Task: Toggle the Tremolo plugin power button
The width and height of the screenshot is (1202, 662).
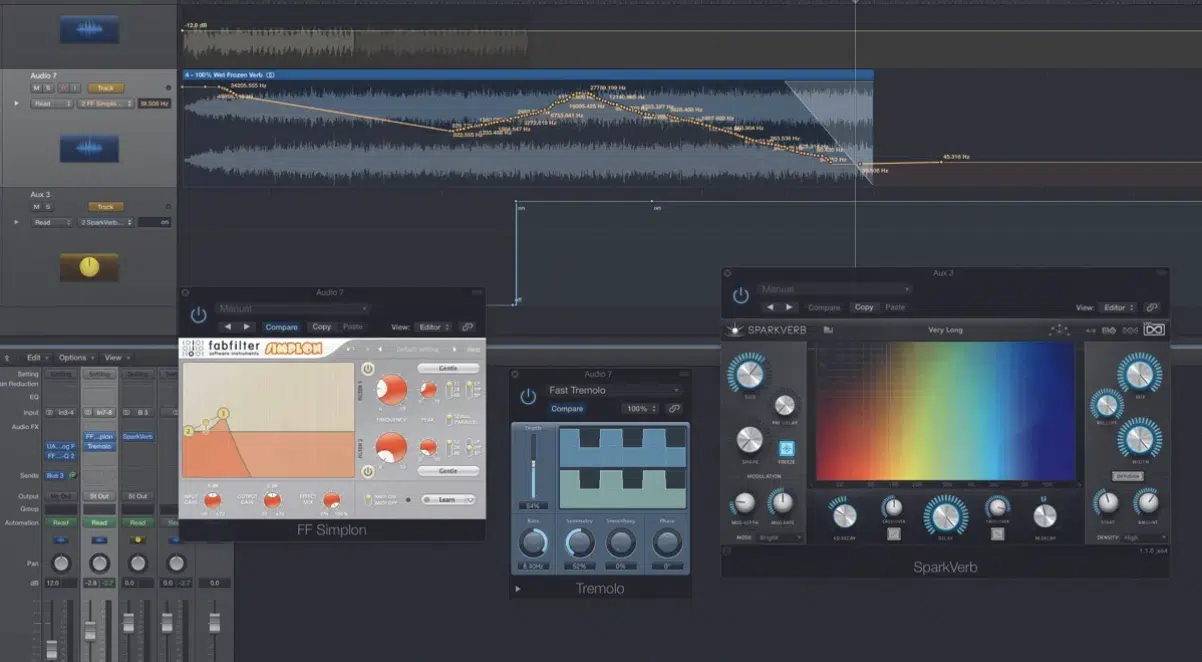Action: 528,398
